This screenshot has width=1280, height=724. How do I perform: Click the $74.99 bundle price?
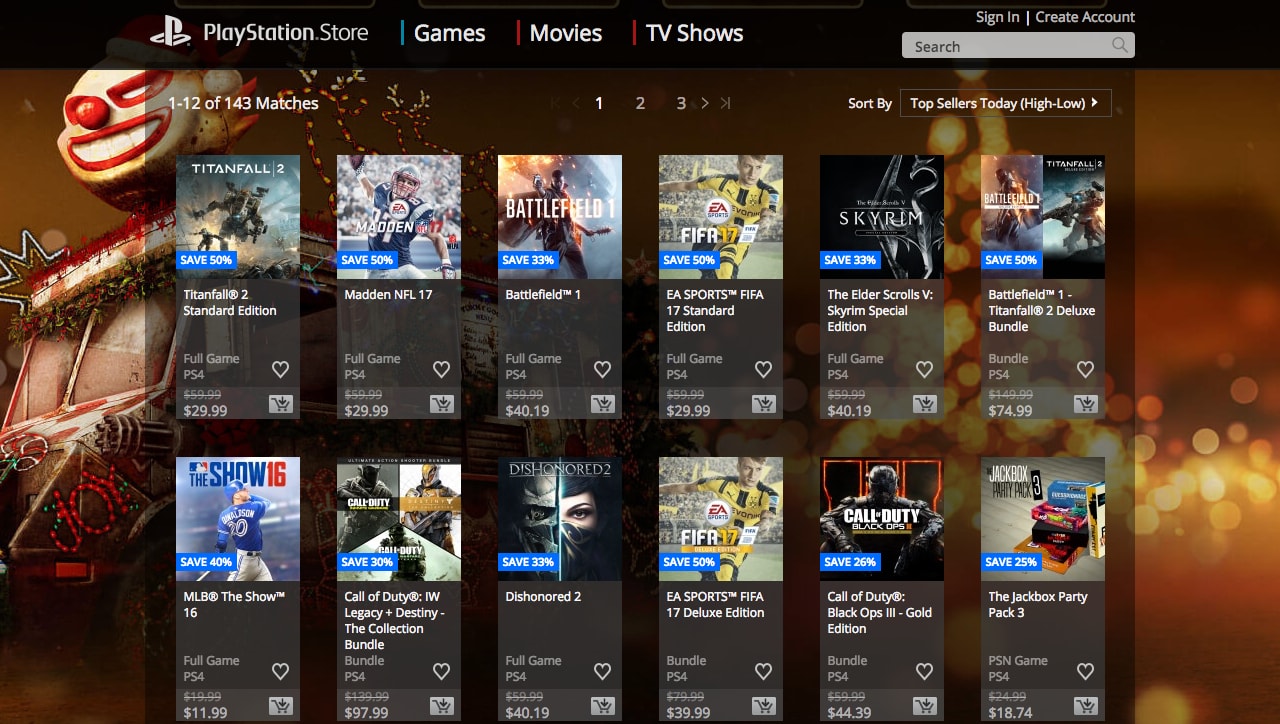(x=1010, y=411)
